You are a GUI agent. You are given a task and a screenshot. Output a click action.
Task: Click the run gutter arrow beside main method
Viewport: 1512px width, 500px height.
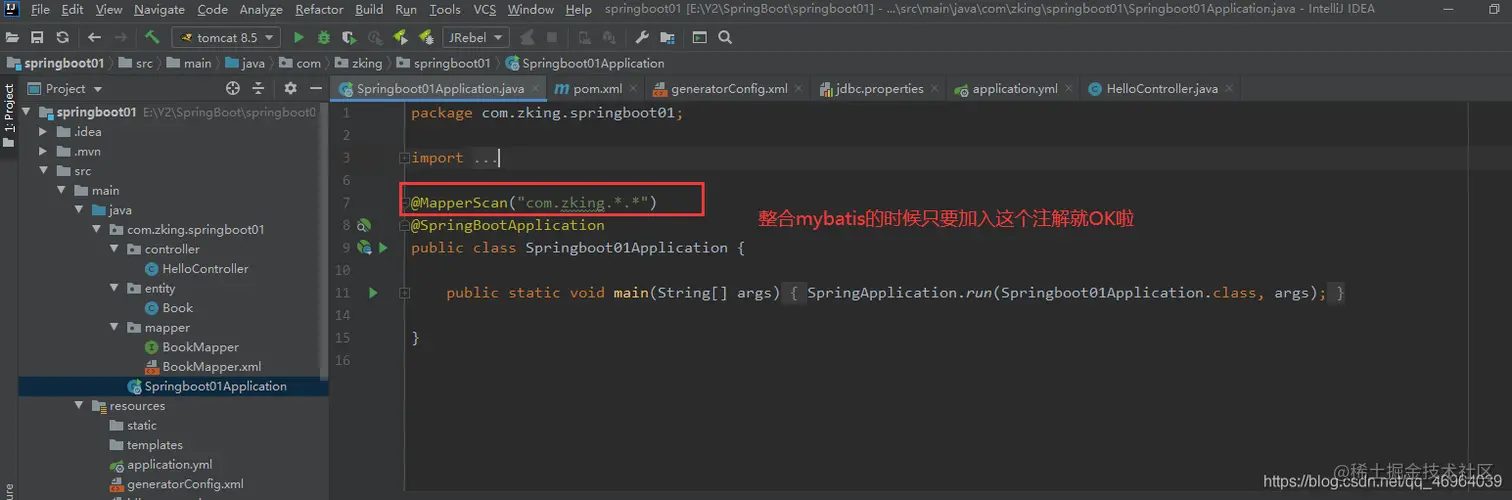(373, 292)
